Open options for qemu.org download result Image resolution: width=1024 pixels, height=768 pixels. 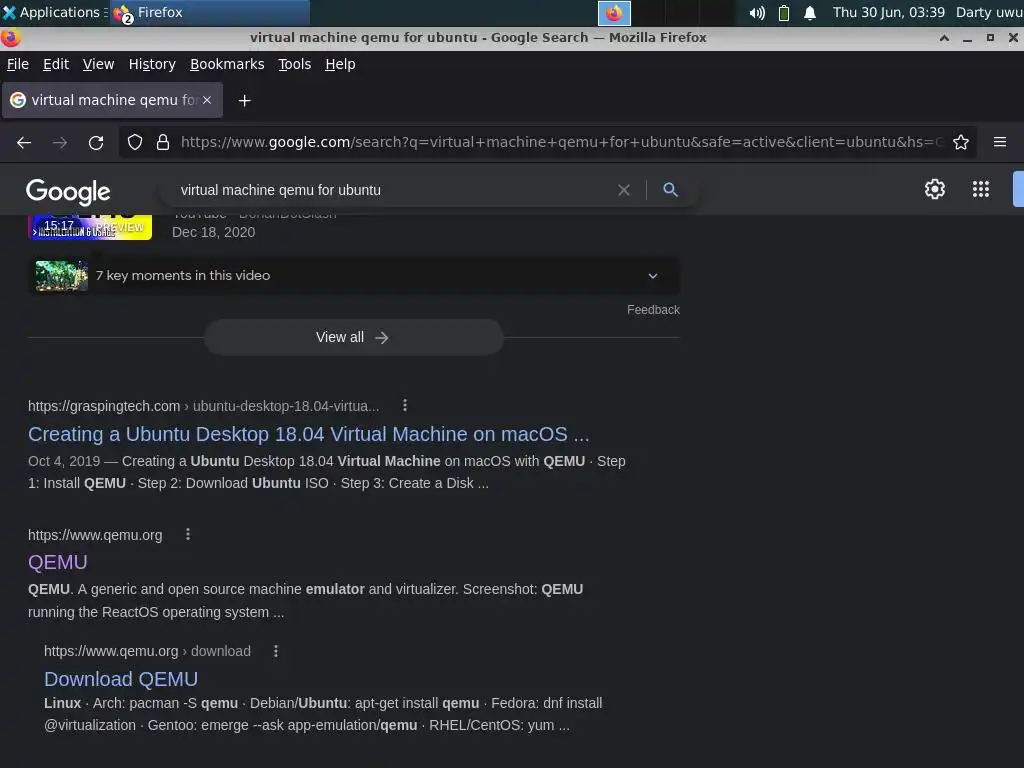click(276, 651)
